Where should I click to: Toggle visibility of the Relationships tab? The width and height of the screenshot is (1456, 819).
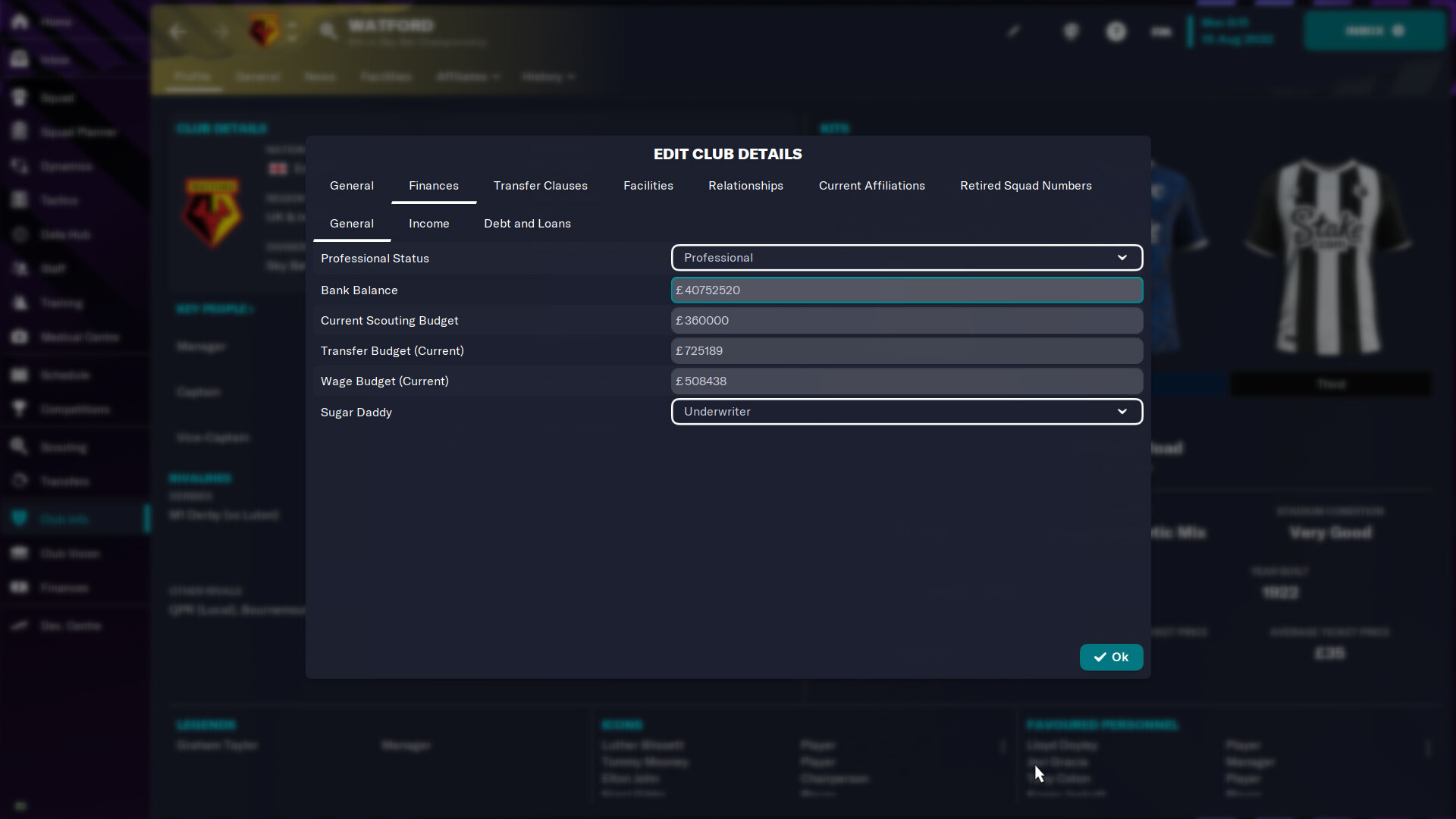point(745,185)
